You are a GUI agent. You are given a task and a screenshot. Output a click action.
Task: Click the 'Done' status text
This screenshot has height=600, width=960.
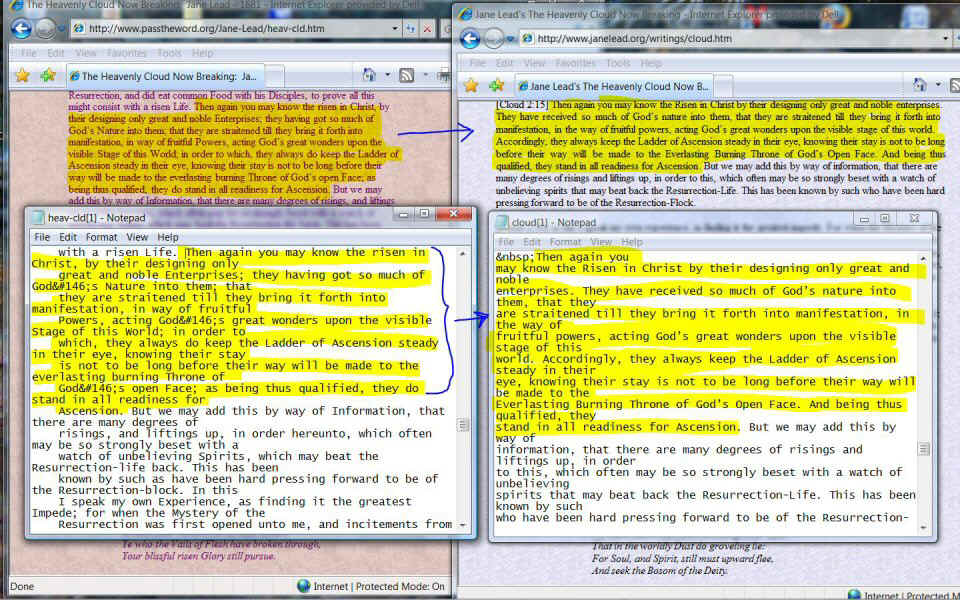pyautogui.click(x=22, y=587)
